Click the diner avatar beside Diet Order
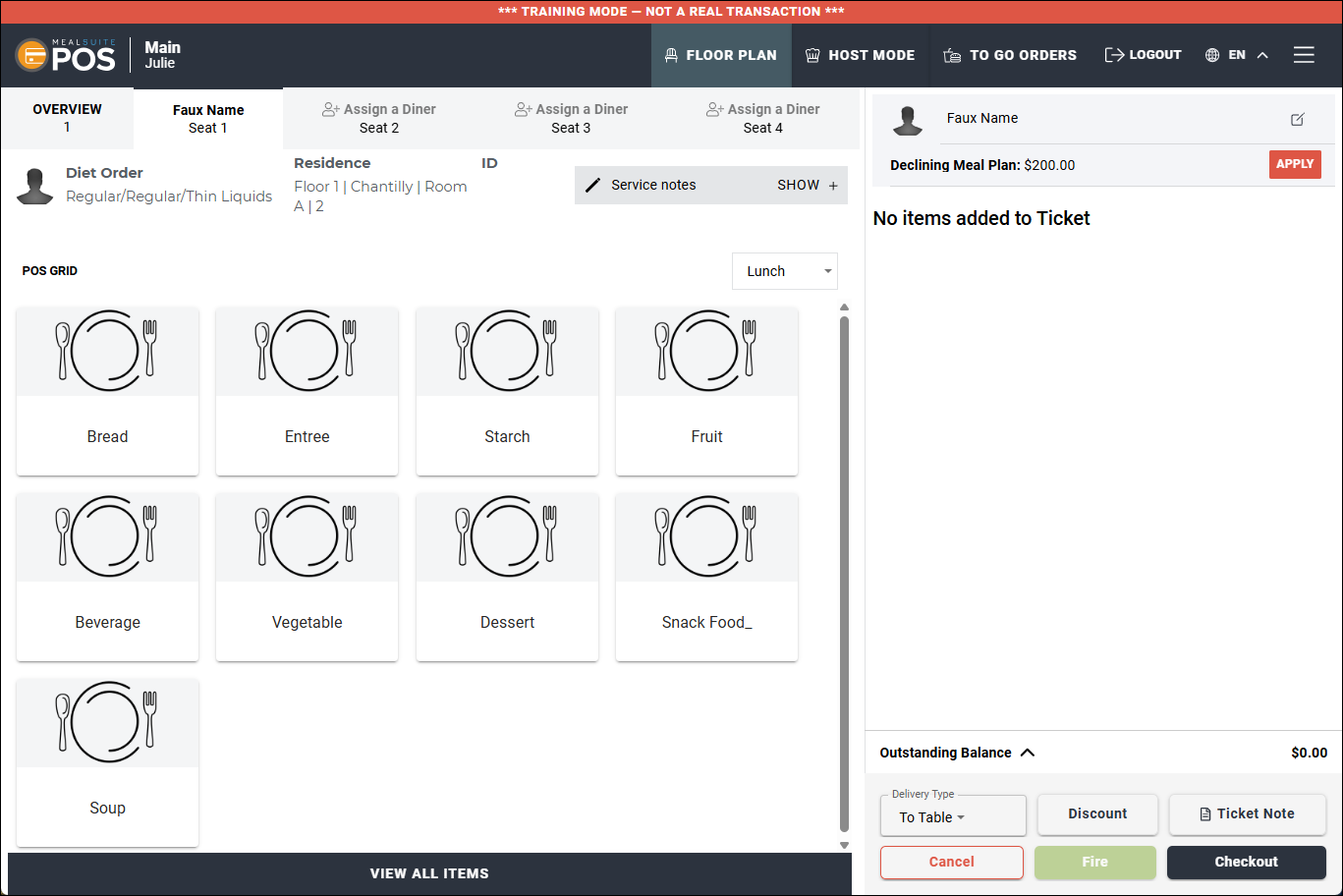 [x=35, y=186]
